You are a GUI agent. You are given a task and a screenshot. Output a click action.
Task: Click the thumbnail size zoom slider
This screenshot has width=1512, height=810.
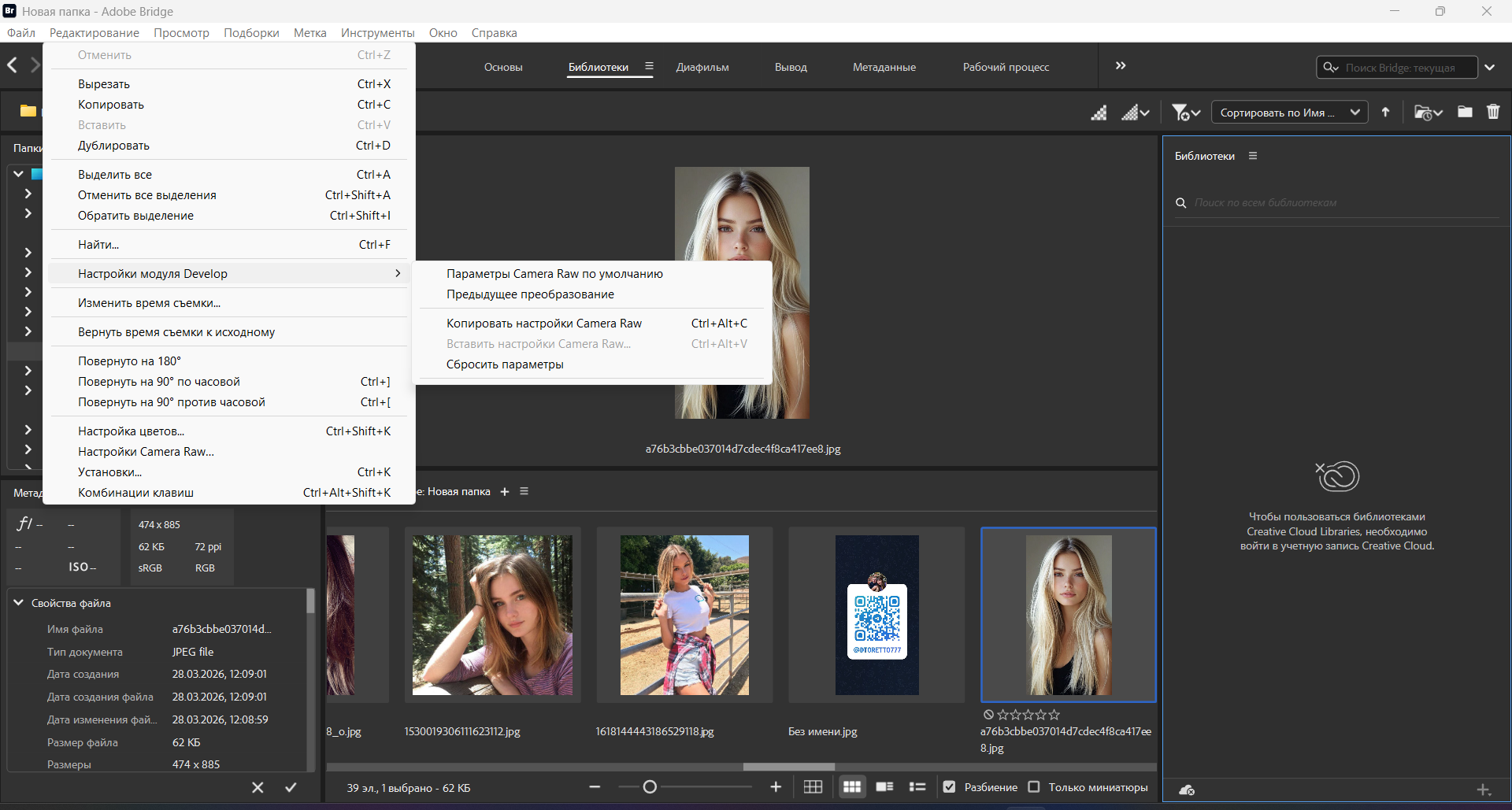click(650, 787)
